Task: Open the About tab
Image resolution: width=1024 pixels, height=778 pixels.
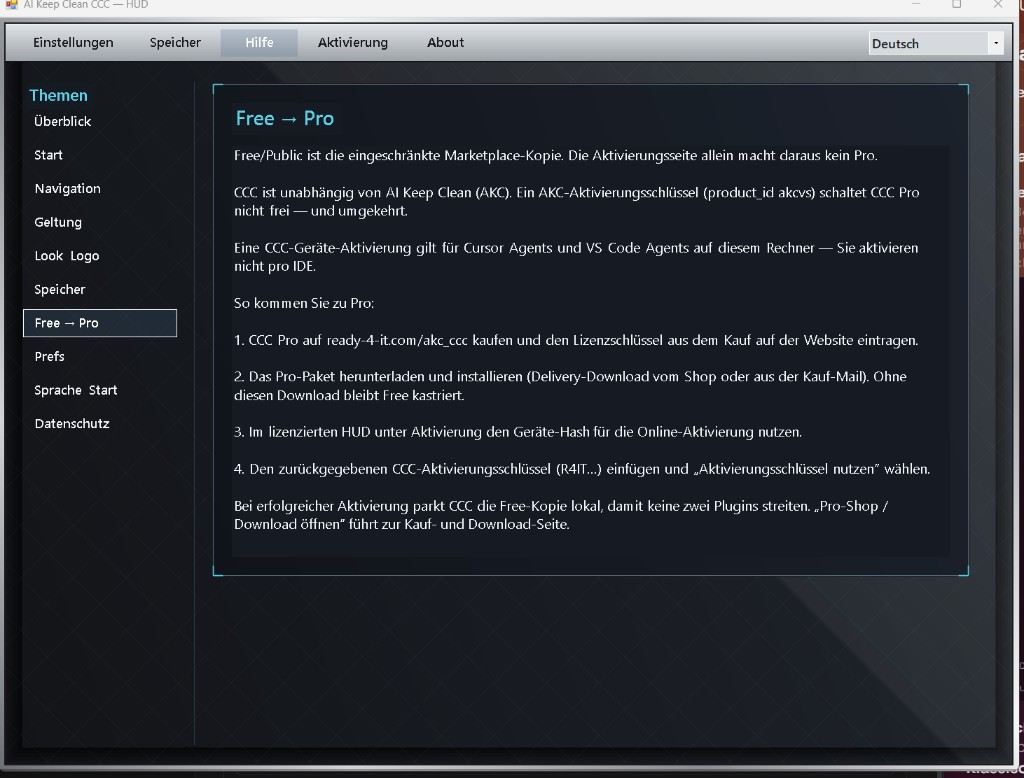Action: coord(445,42)
